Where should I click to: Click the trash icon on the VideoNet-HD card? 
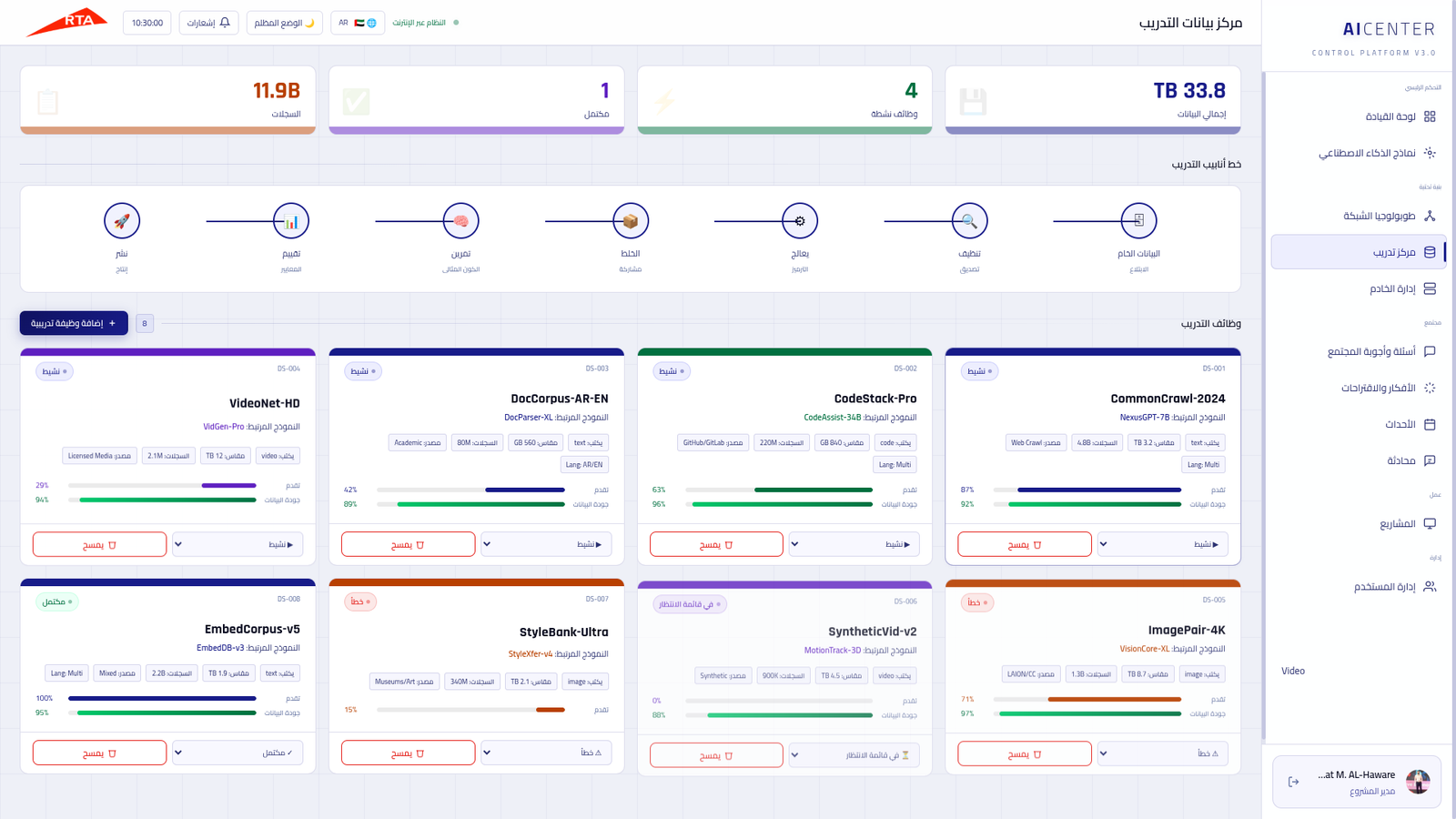pos(112,545)
